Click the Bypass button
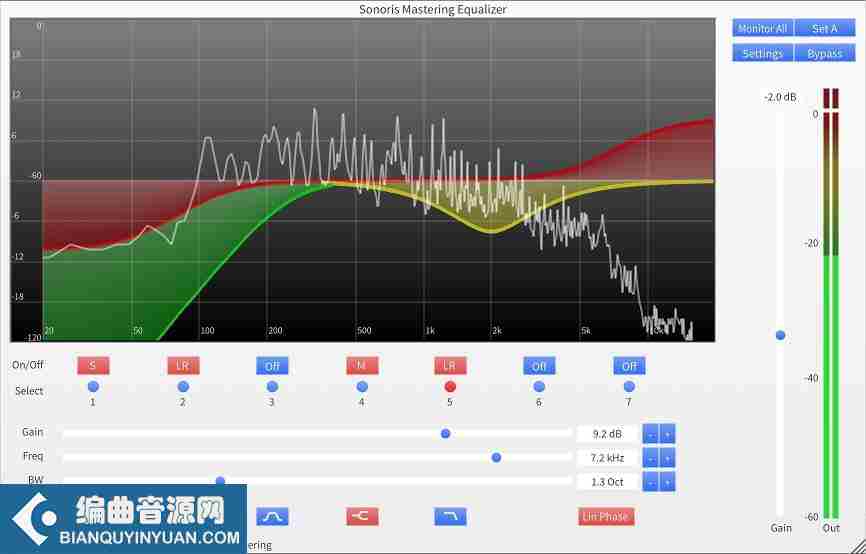866x554 pixels. 825,53
